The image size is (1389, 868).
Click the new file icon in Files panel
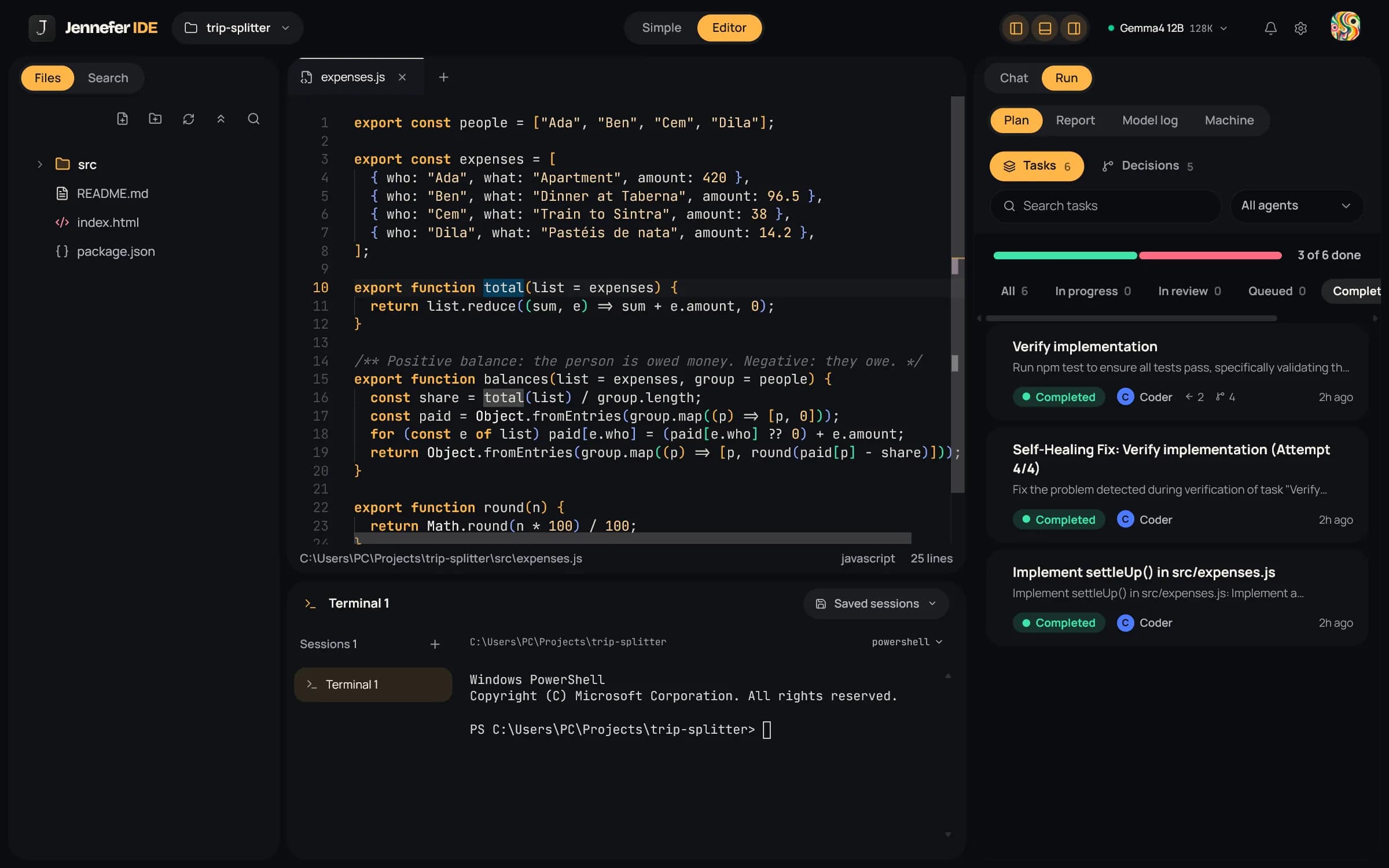pyautogui.click(x=122, y=119)
